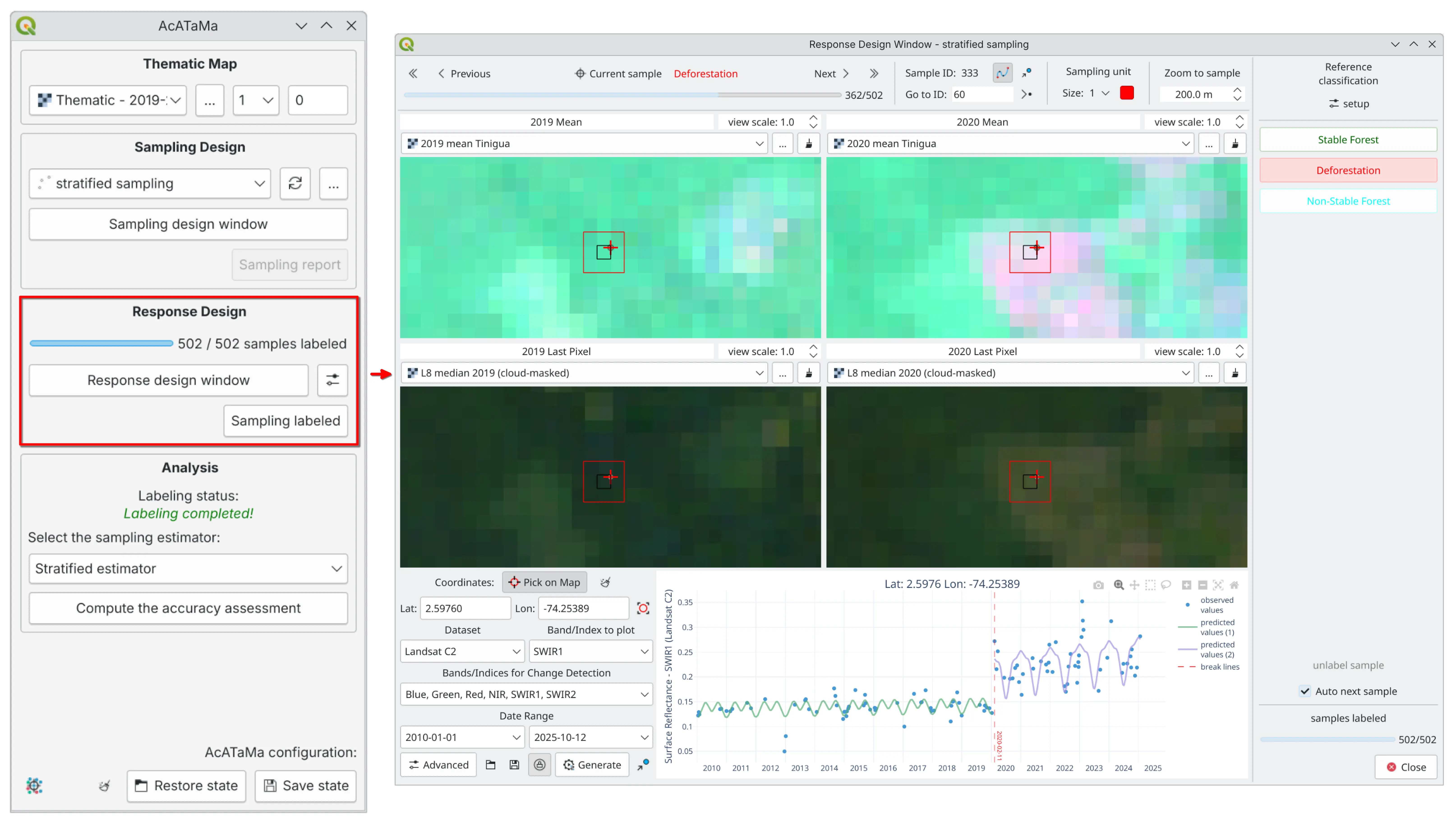This screenshot has width=1456, height=823.
Task: Toggle the Pick on Map button
Action: pos(544,582)
